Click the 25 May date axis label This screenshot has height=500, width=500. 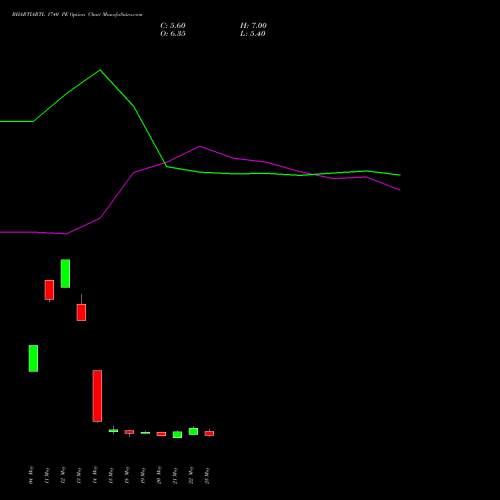[207, 475]
